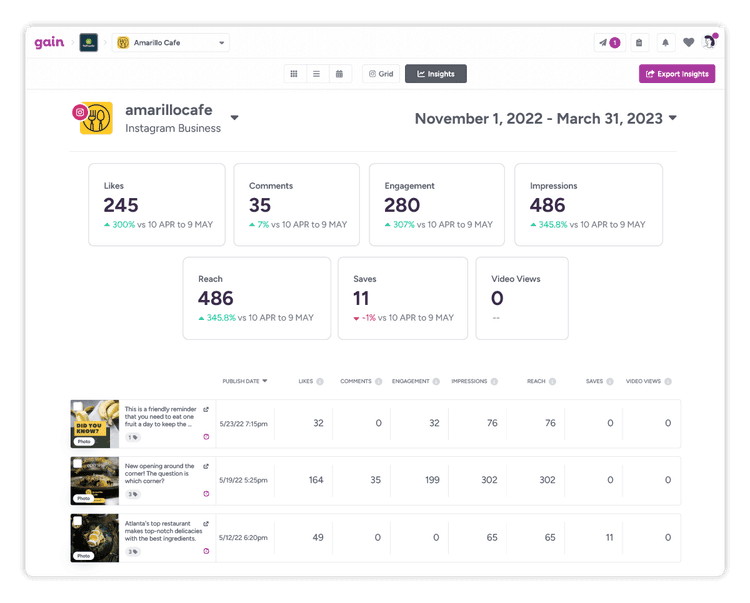Click the saves value 11 in table
Viewport: 750px width, 603px height.
pyautogui.click(x=609, y=537)
